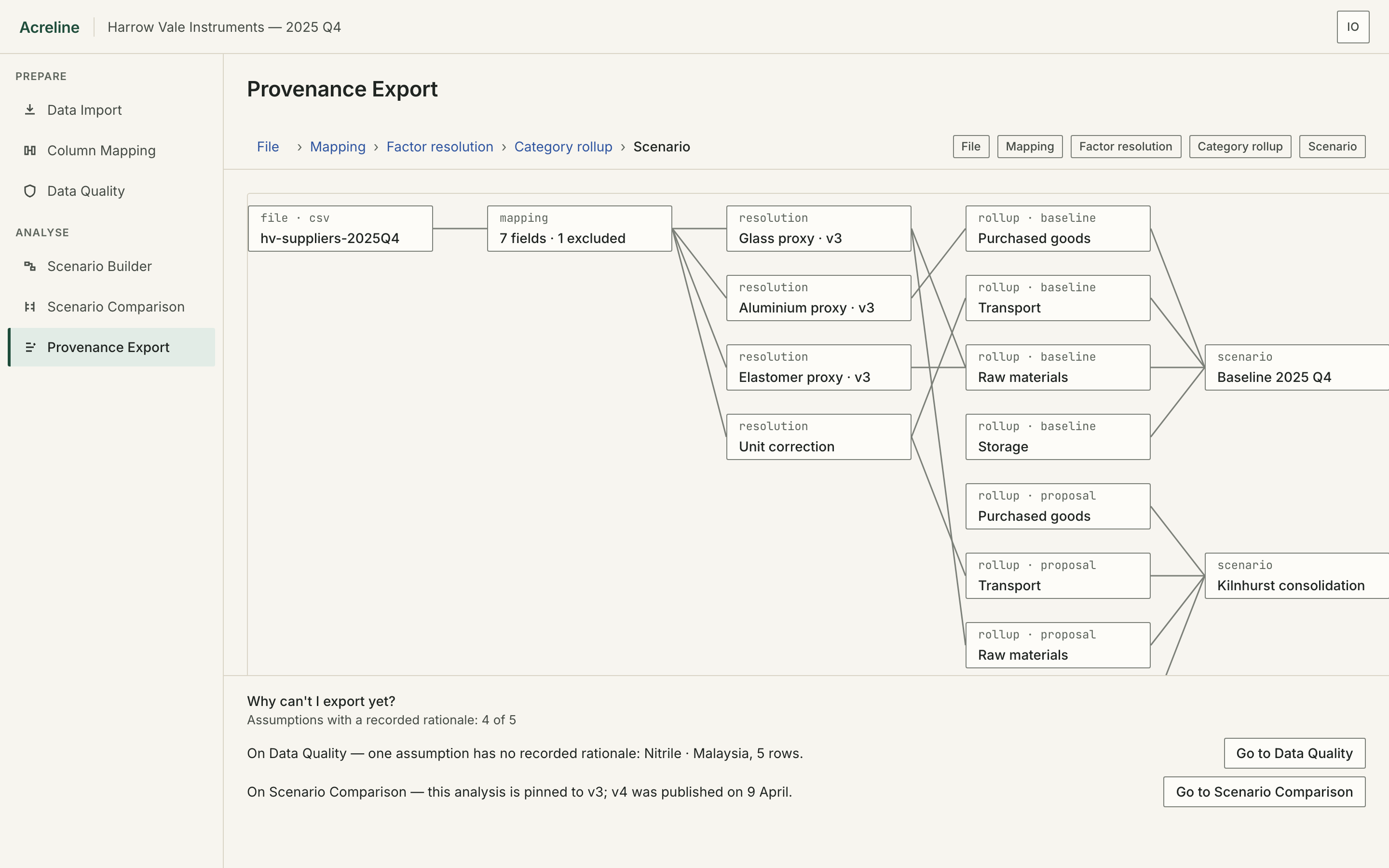This screenshot has width=1389, height=868.
Task: Click Go to Scenario Comparison button
Action: click(x=1264, y=792)
